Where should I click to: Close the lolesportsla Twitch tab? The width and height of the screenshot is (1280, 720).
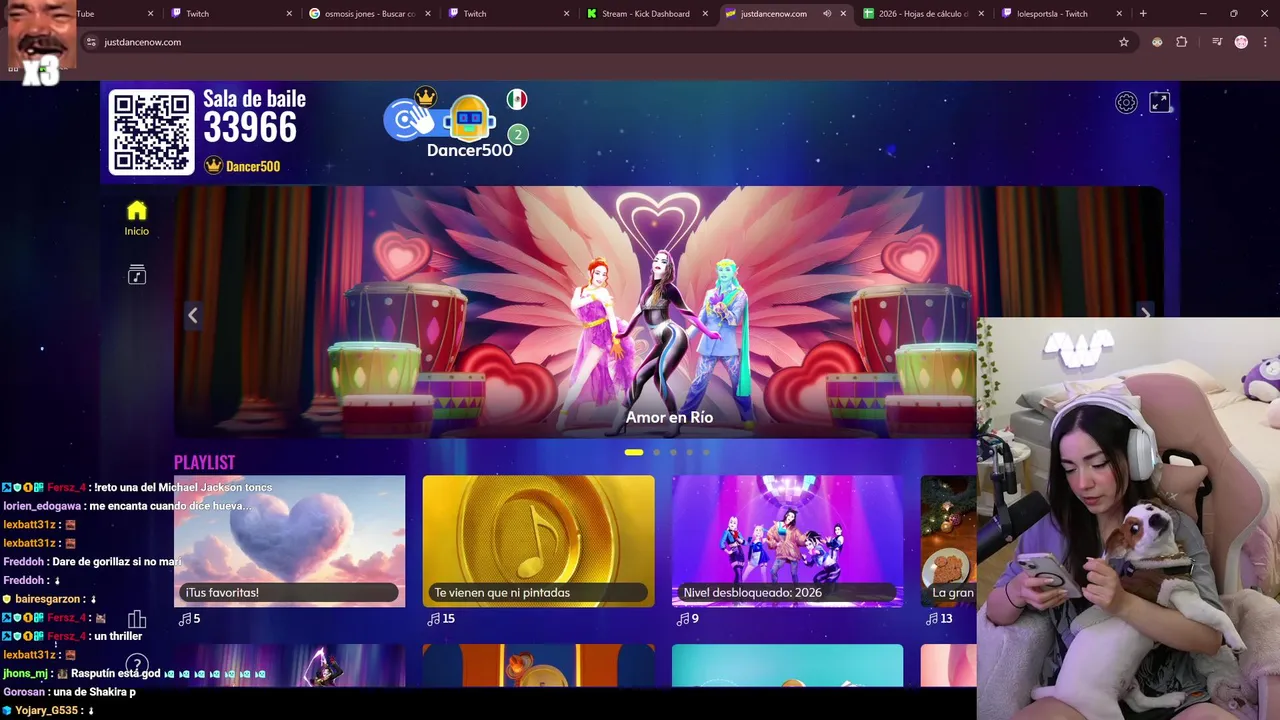click(x=1119, y=14)
